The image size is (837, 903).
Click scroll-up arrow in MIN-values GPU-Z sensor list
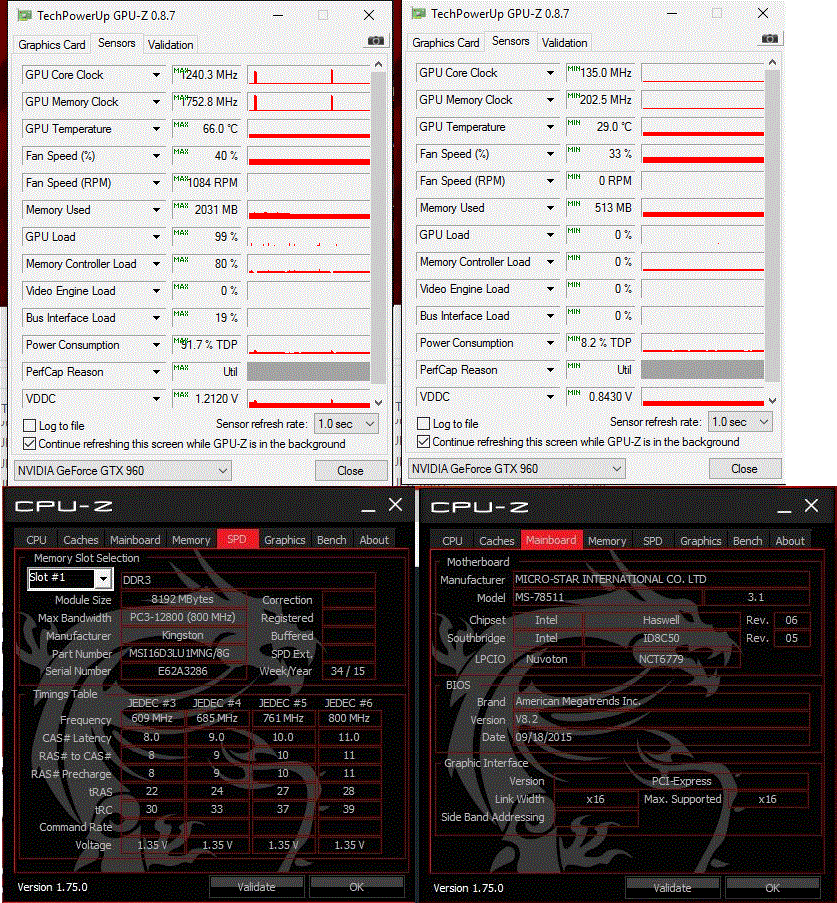coord(772,62)
